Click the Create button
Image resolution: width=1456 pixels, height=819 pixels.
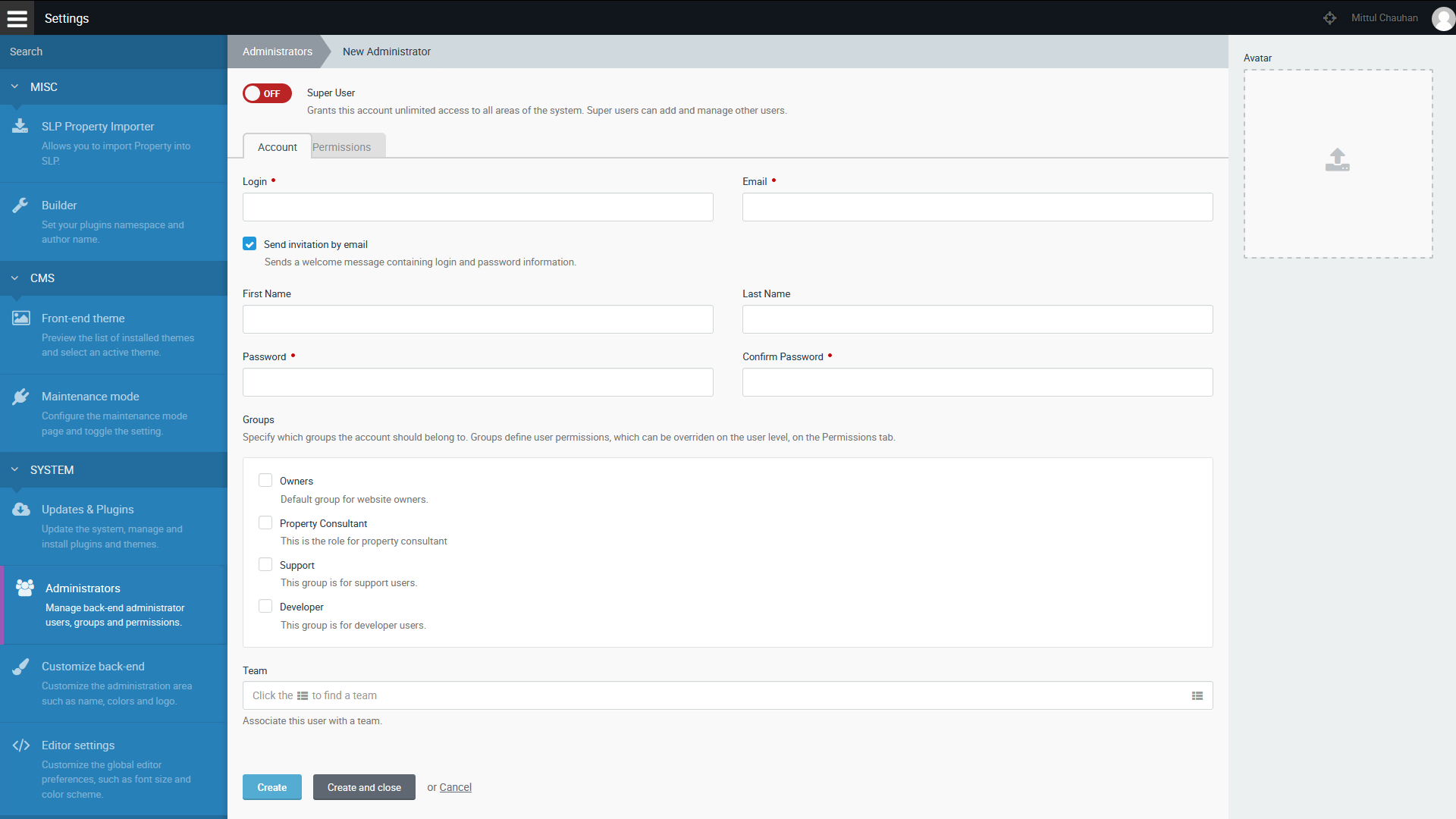[271, 787]
